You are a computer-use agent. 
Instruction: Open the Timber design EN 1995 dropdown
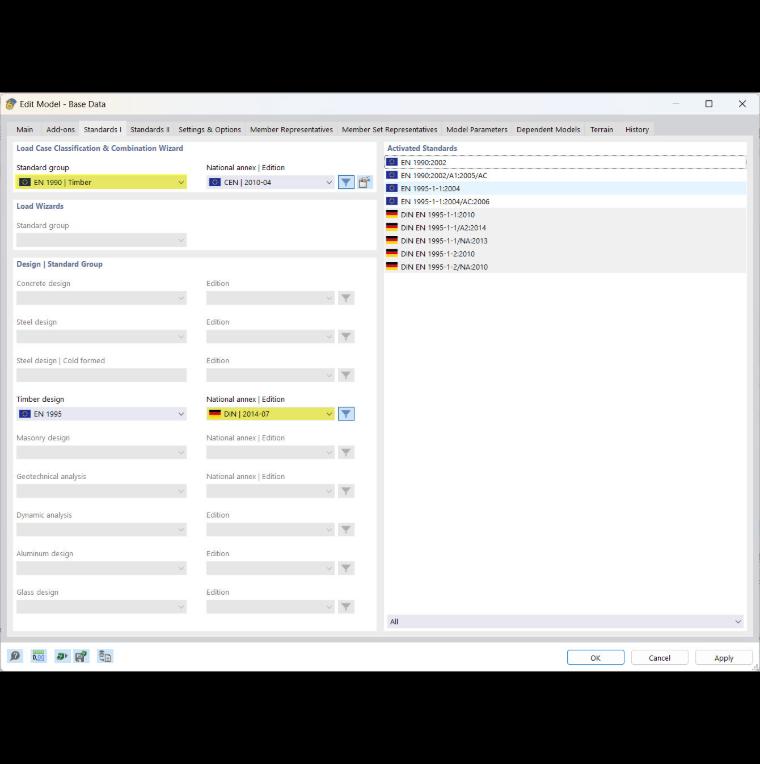(101, 414)
